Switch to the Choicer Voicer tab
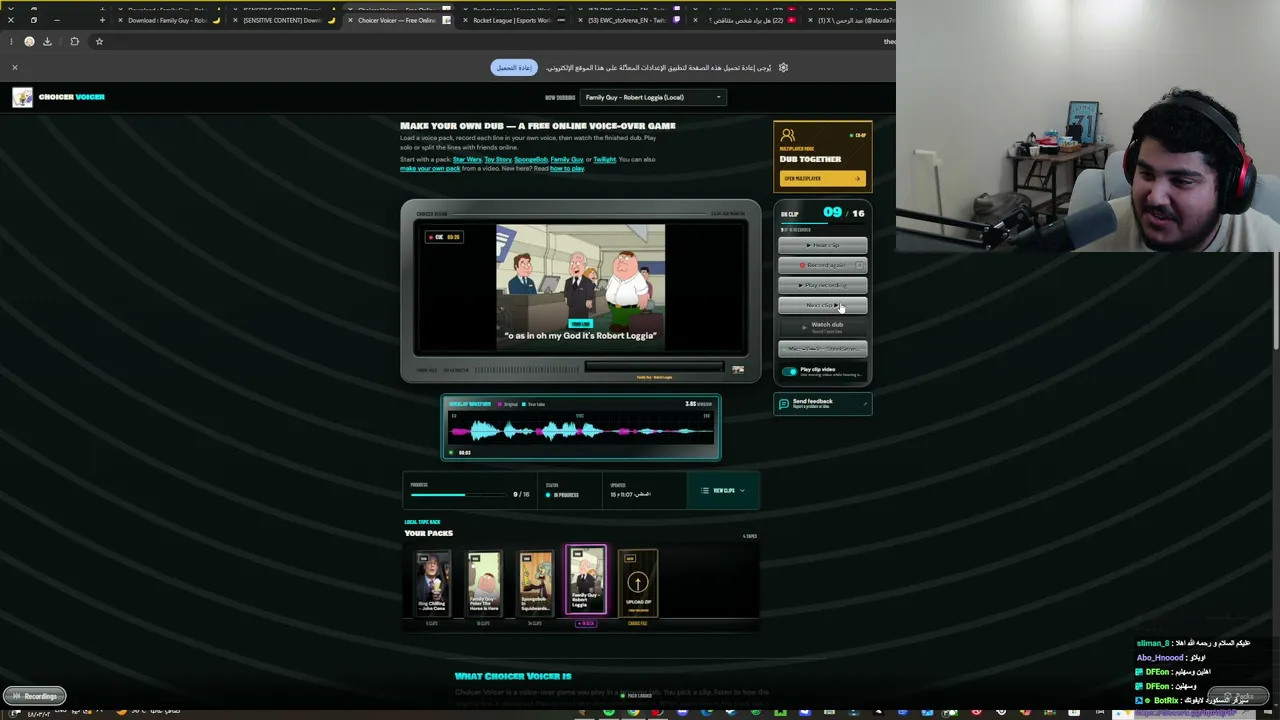The image size is (1280, 720). (x=398, y=20)
